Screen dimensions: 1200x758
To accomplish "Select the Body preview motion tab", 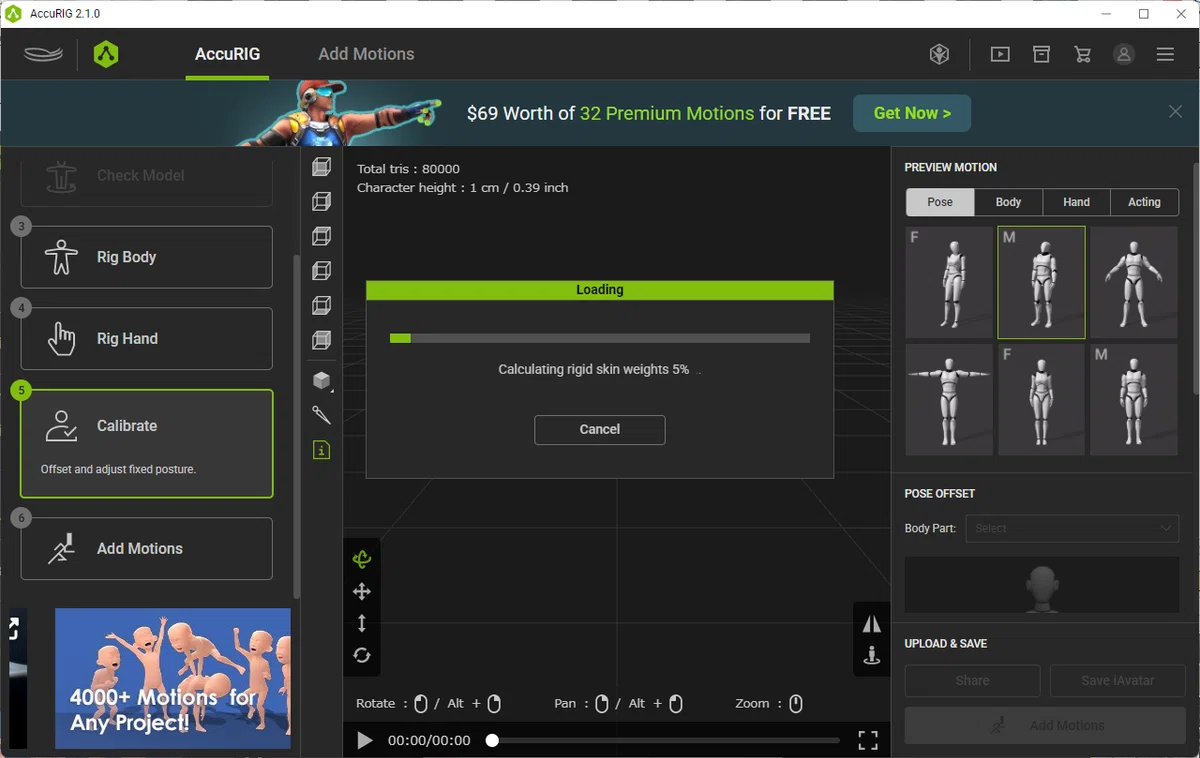I will 1008,202.
